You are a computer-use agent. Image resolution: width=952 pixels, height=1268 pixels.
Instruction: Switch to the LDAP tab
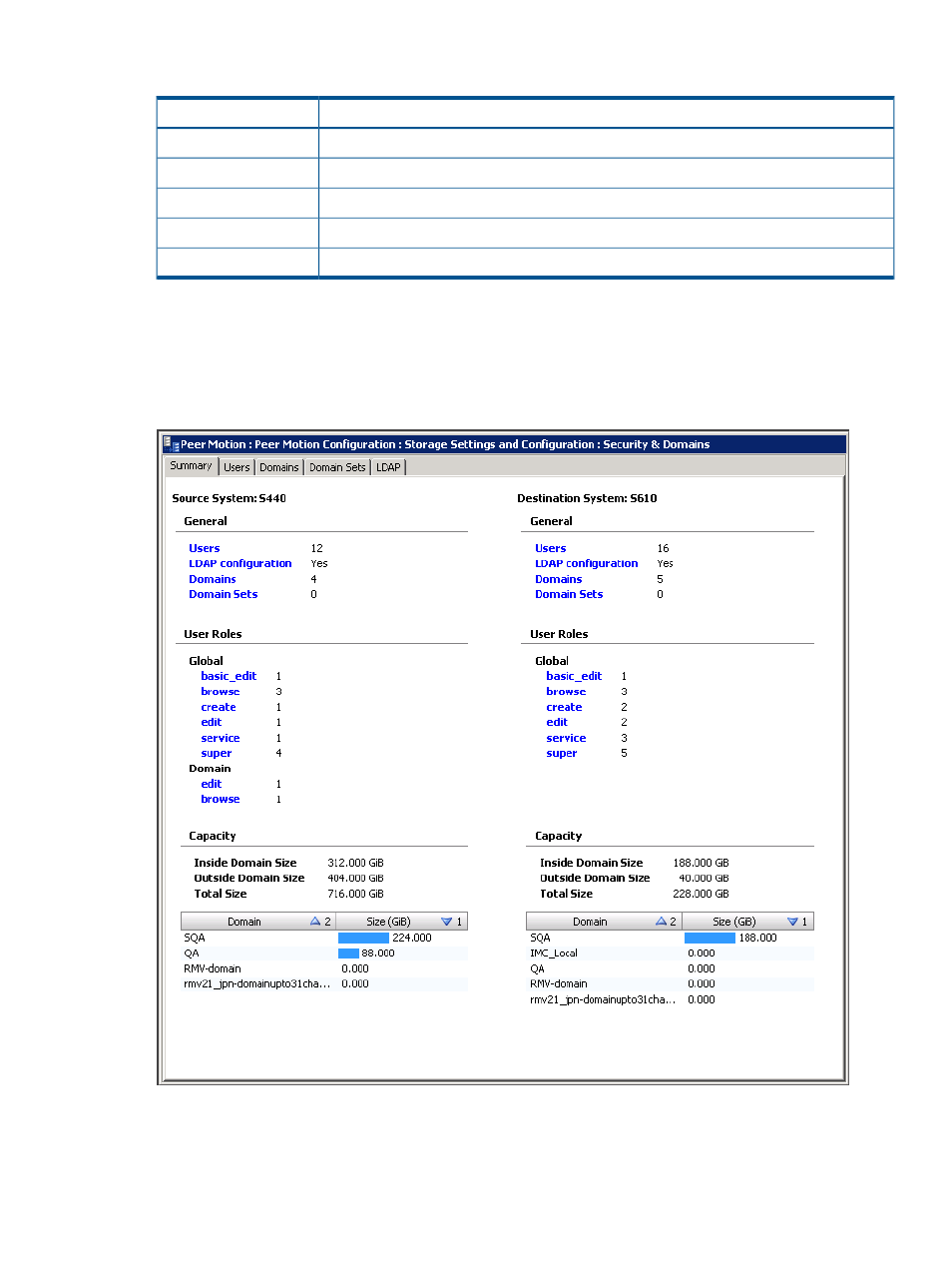388,467
